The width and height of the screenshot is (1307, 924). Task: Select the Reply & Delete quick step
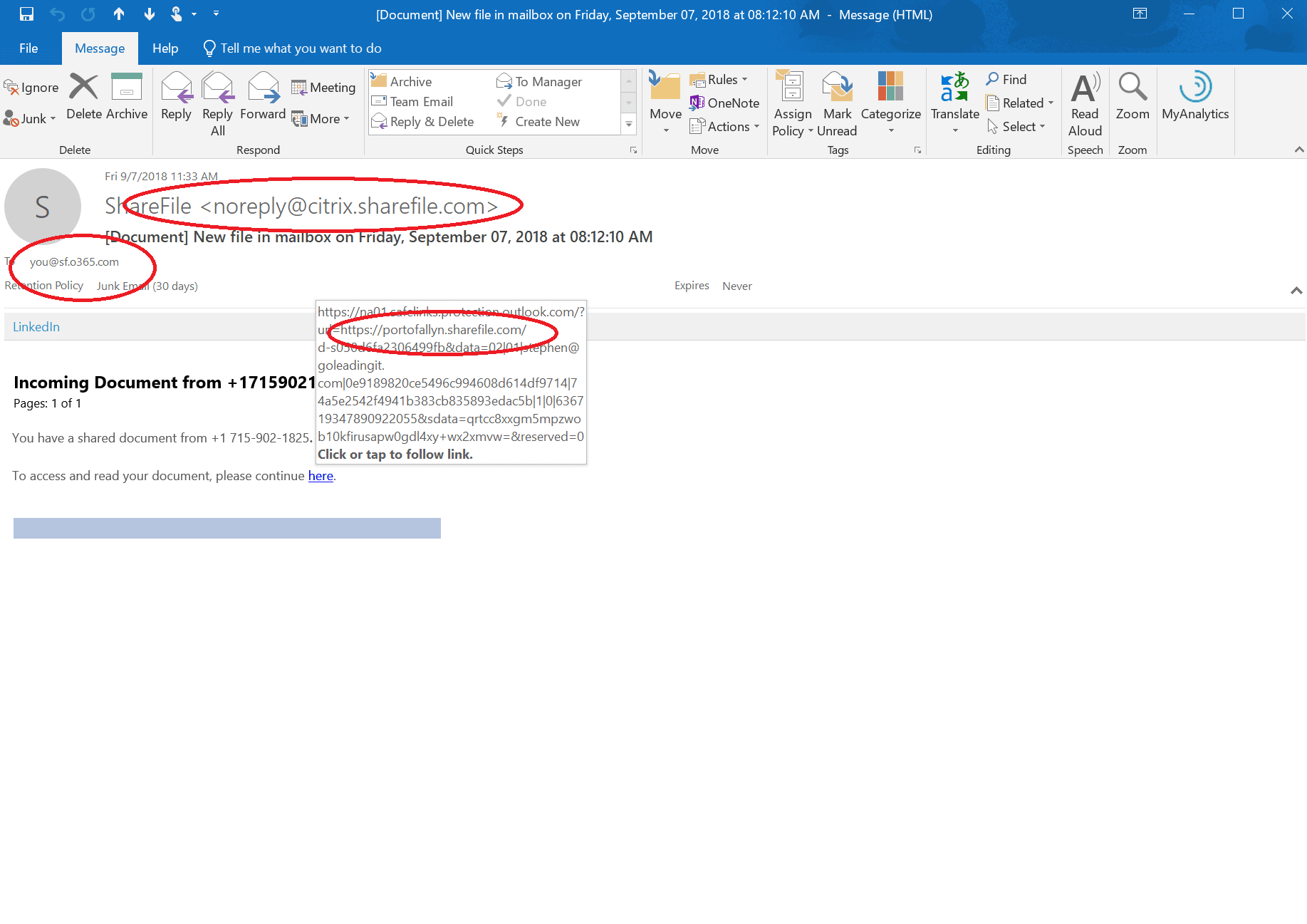(422, 122)
